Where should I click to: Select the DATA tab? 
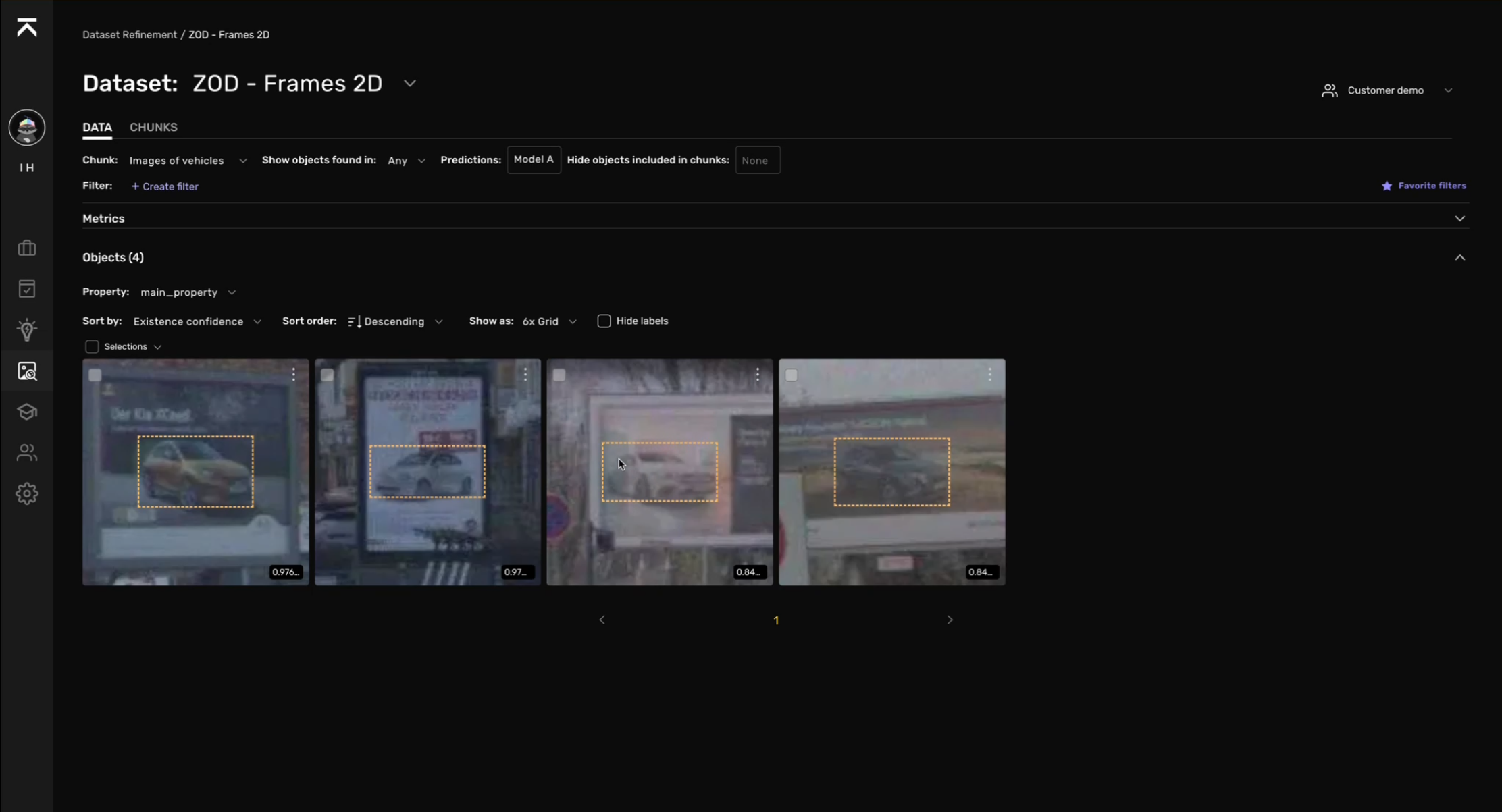pos(97,127)
